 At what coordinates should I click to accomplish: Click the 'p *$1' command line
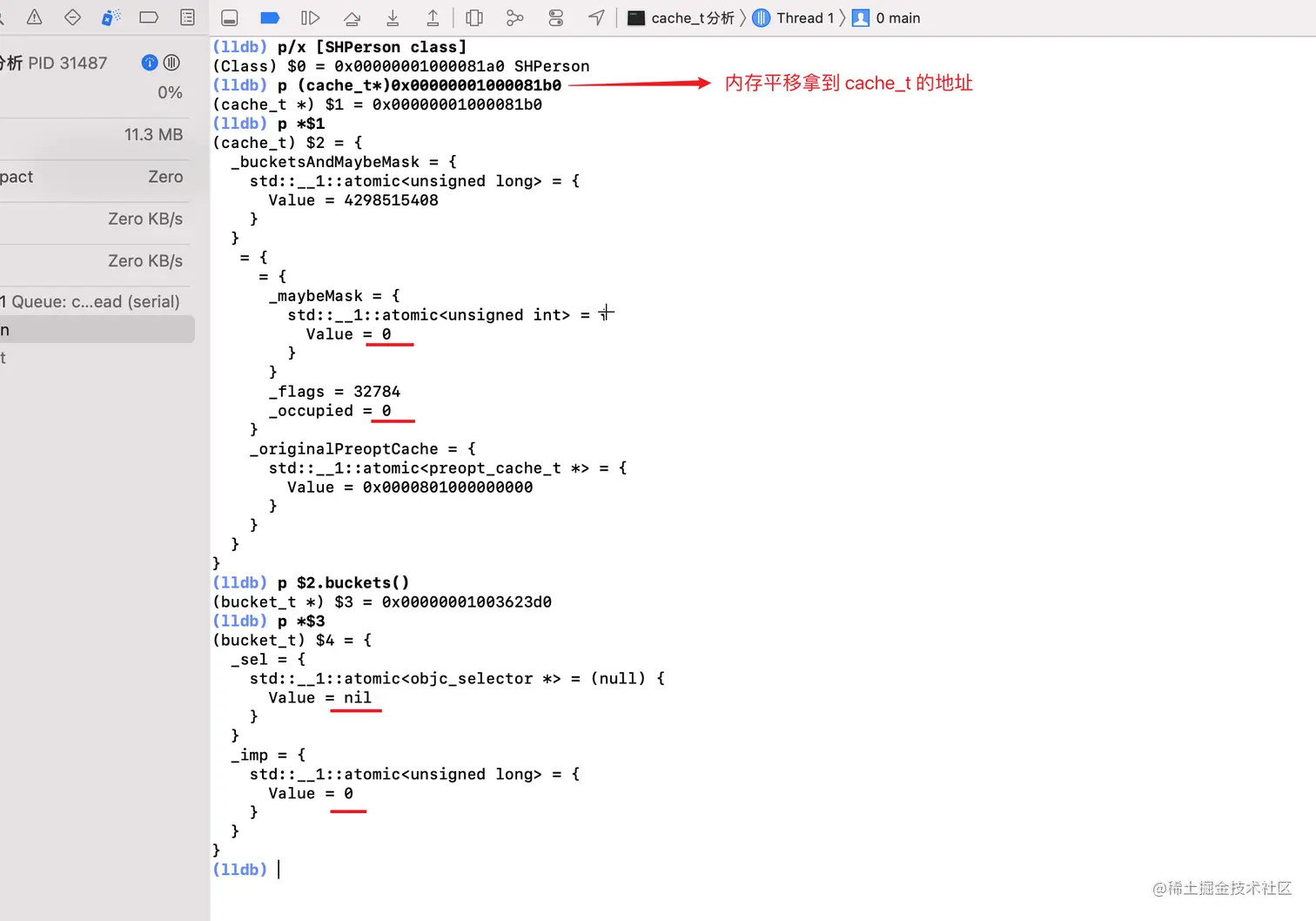(x=301, y=124)
